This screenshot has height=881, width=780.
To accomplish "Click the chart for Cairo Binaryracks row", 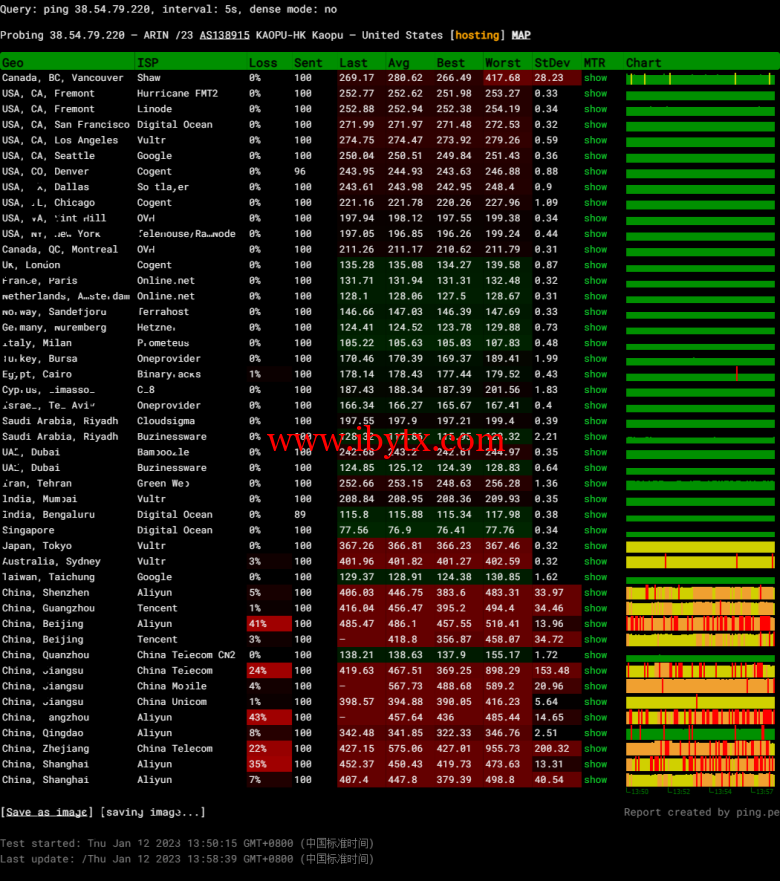I will tap(700, 374).
